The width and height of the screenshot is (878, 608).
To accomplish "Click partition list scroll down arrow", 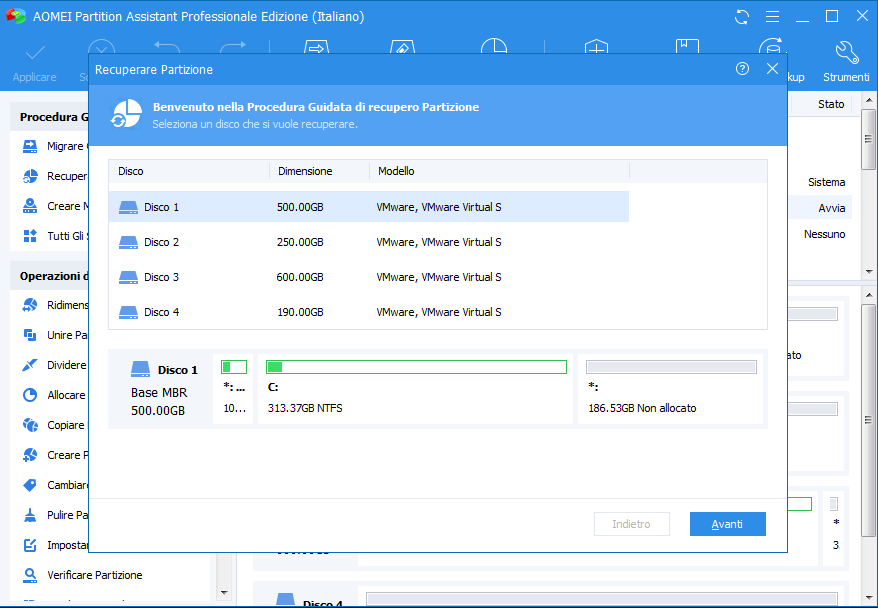I will pyautogui.click(x=868, y=272).
